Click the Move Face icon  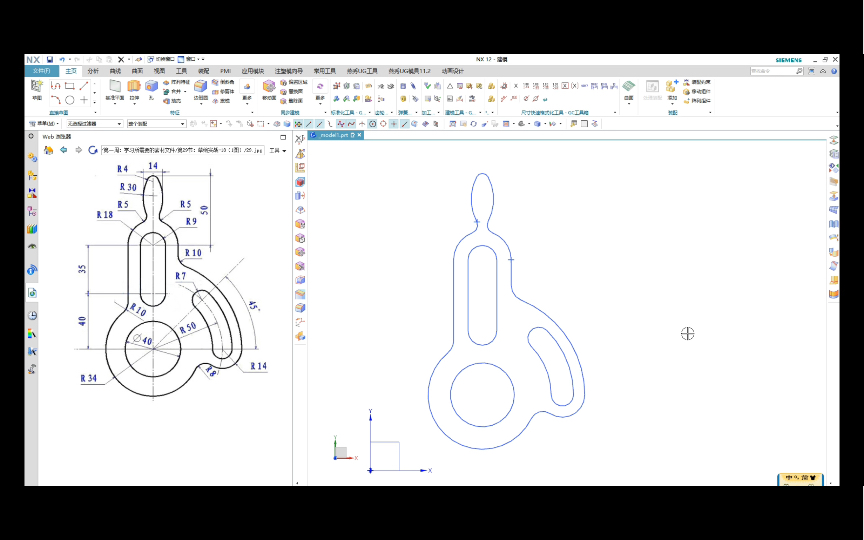coord(269,86)
